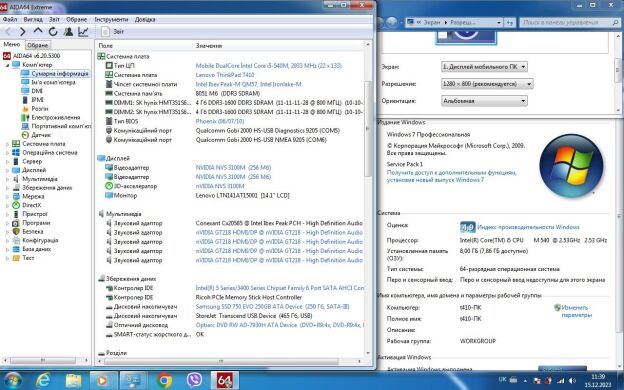Launch Internet Explorer from the taskbar
The image size is (624, 390).
[x=43, y=381]
